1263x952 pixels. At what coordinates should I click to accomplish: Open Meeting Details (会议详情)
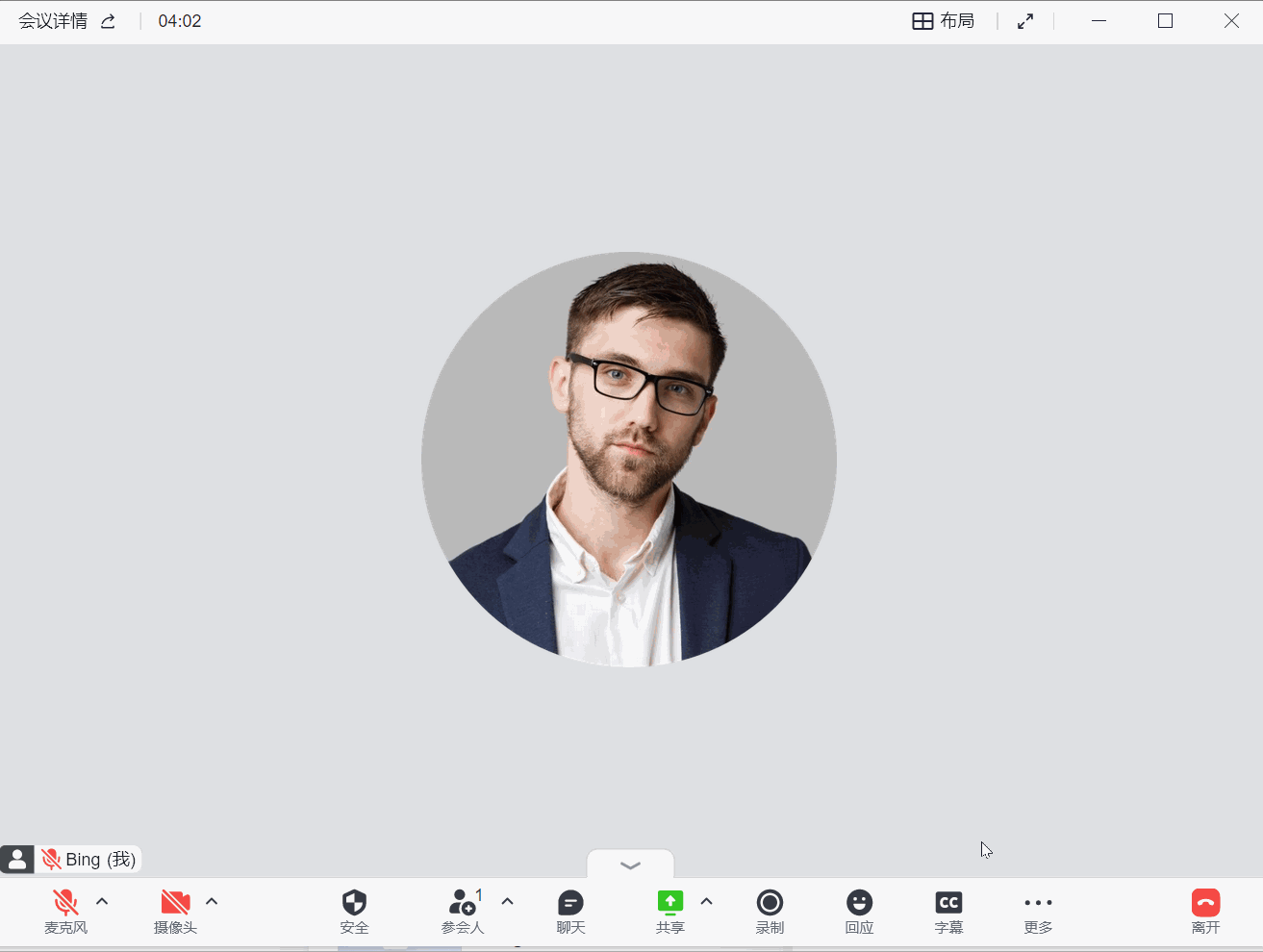[54, 21]
